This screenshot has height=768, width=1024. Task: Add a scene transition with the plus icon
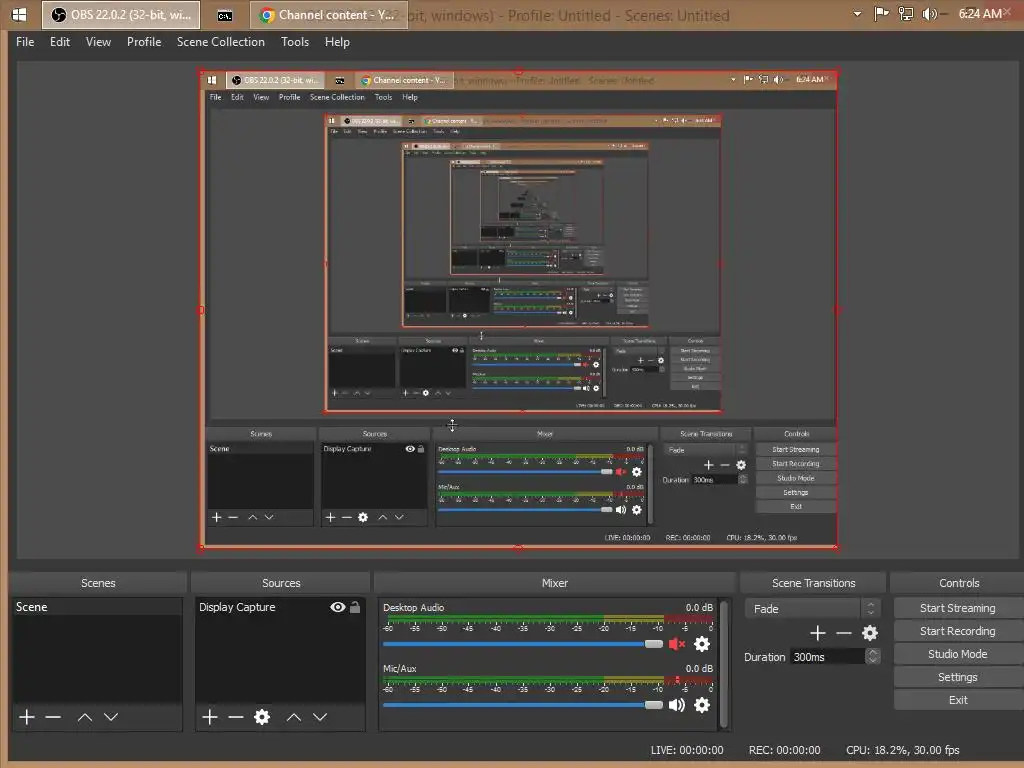tap(818, 633)
